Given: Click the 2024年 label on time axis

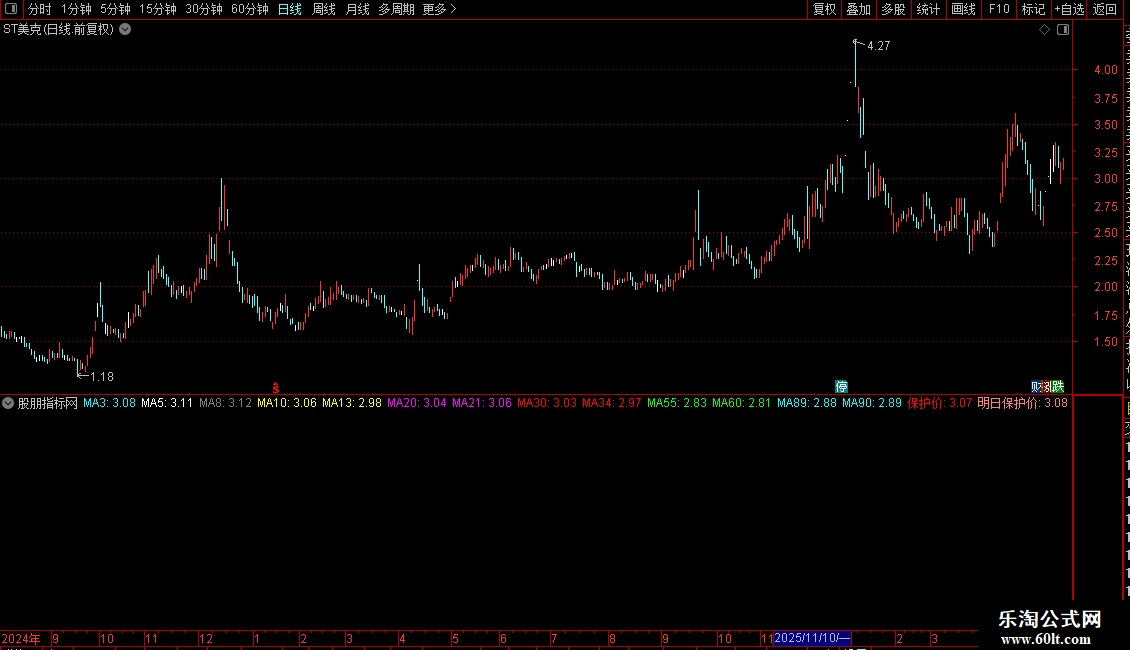Looking at the screenshot, I should pos(21,638).
